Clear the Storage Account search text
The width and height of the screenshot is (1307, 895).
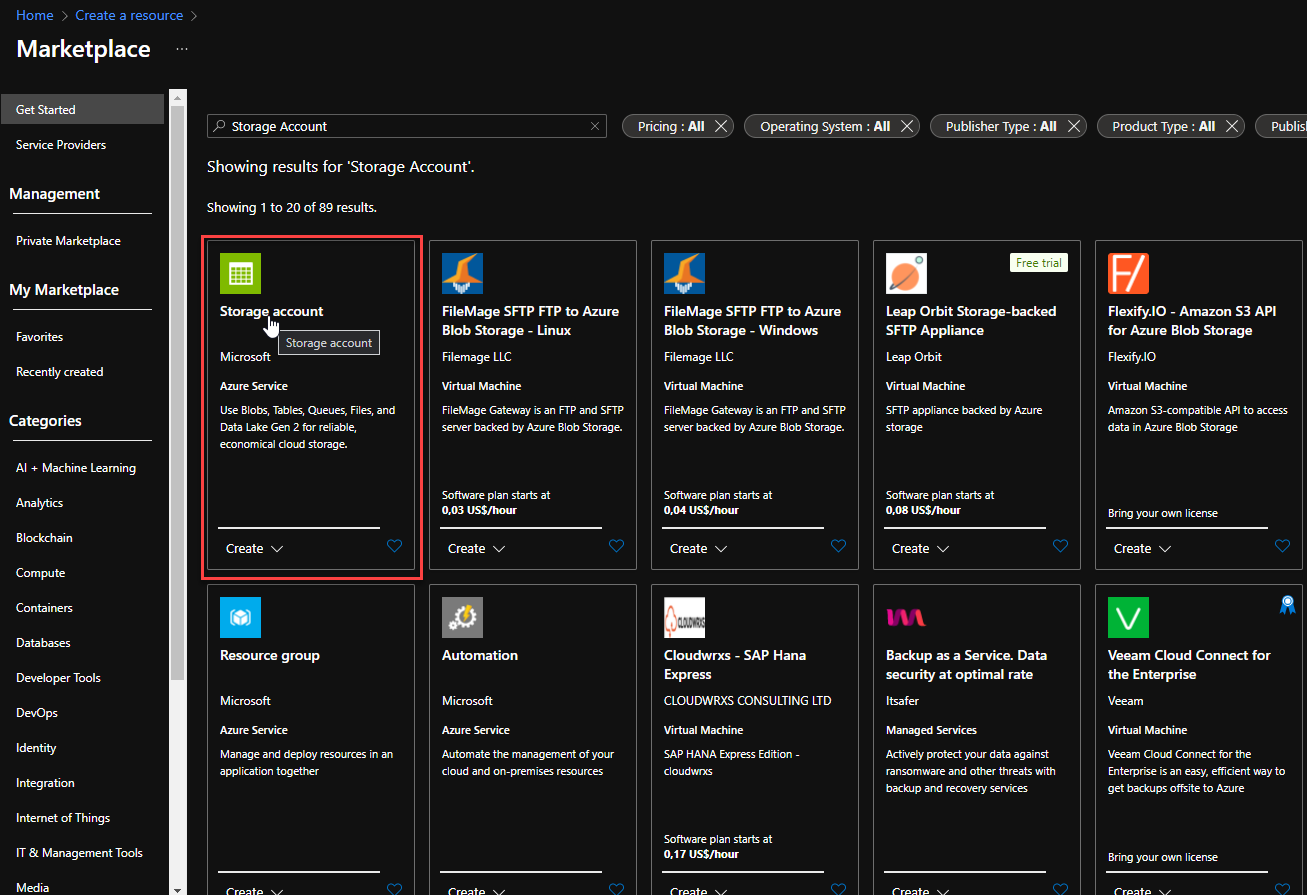pyautogui.click(x=595, y=126)
